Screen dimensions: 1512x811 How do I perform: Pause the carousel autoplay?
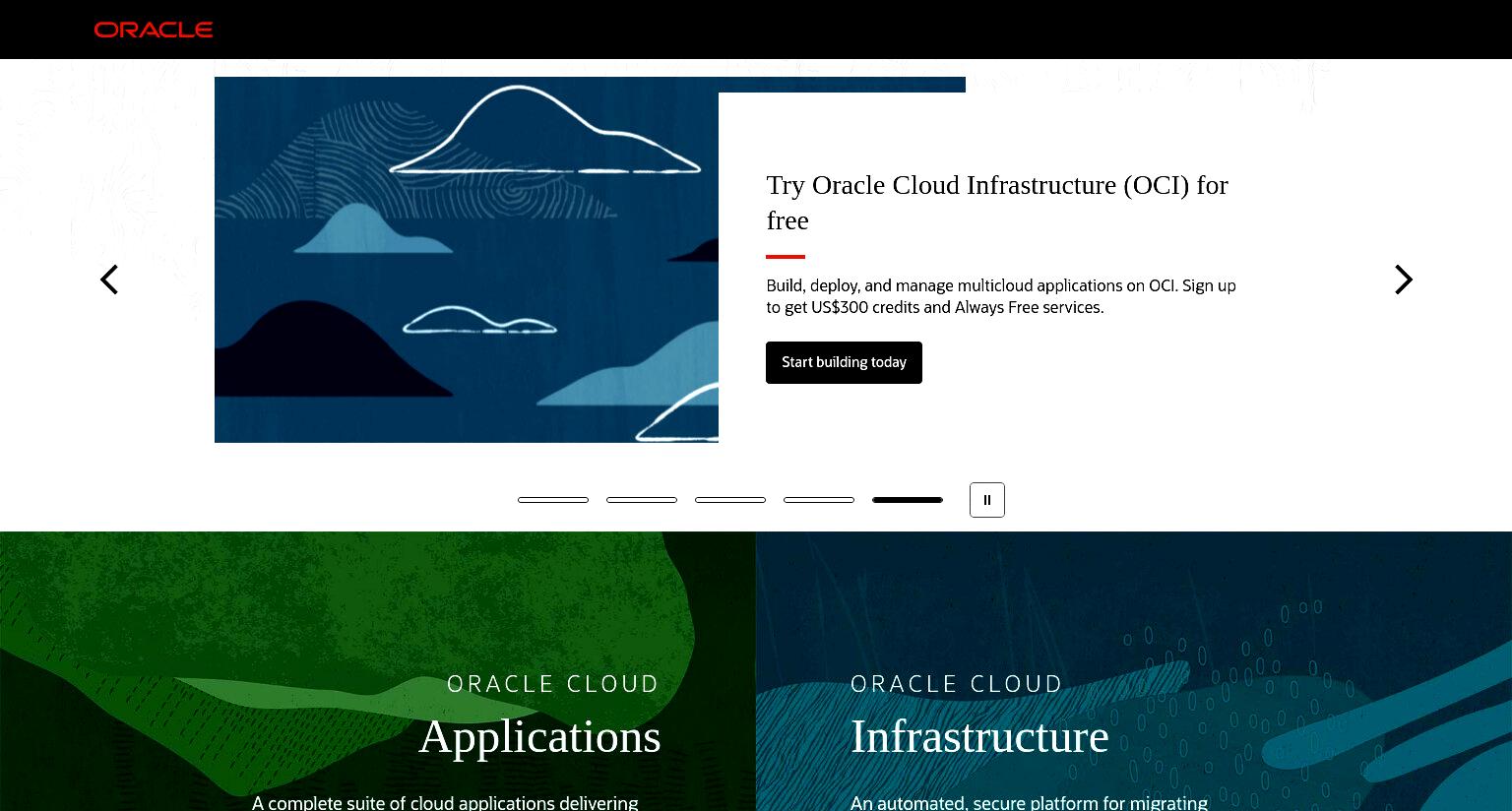point(987,500)
